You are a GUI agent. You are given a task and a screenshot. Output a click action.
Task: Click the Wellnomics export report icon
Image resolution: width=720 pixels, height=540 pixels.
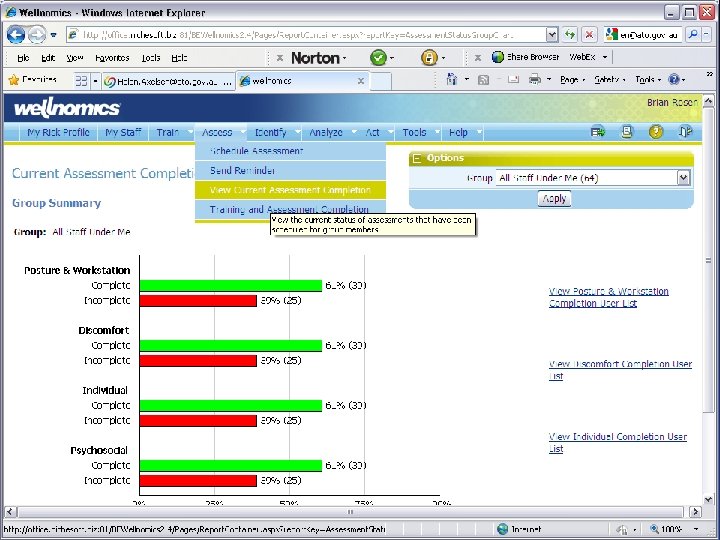pyautogui.click(x=598, y=132)
